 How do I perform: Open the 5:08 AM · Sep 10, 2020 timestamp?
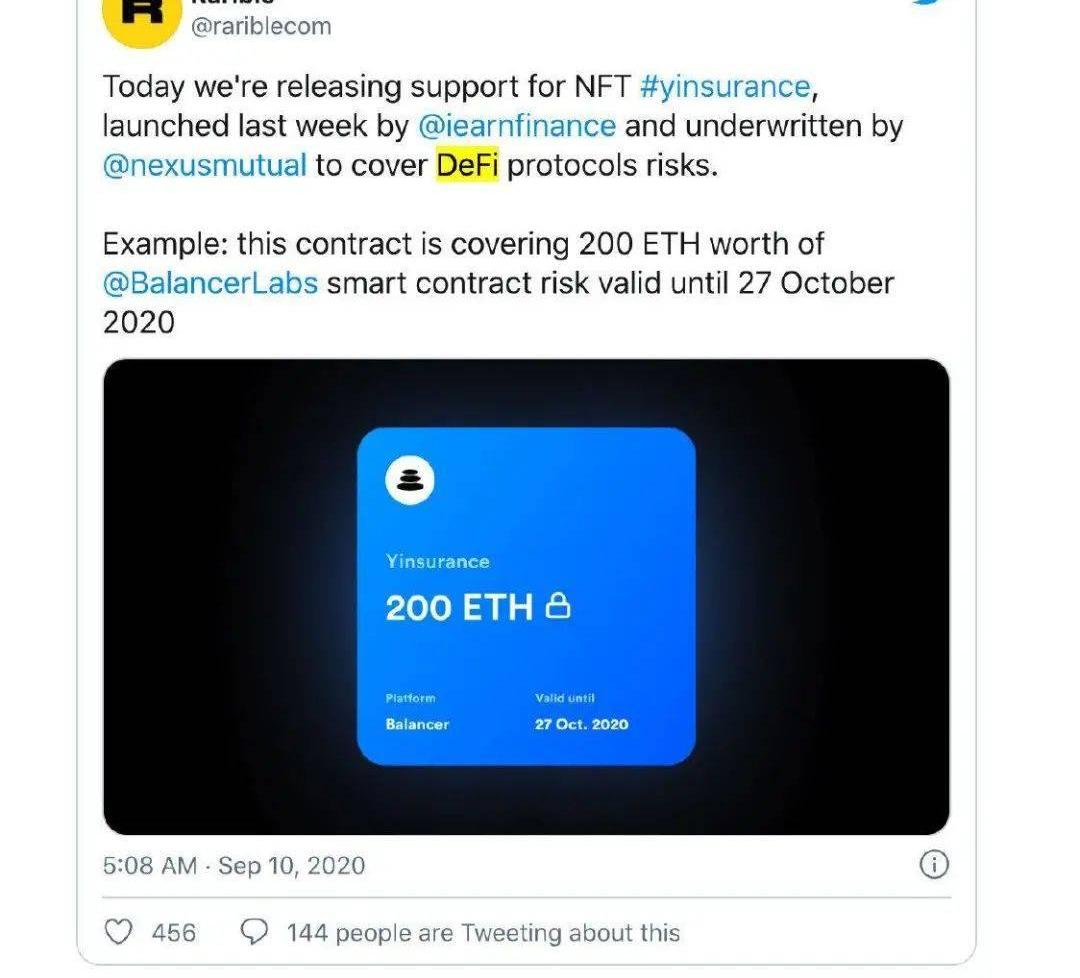click(x=234, y=865)
